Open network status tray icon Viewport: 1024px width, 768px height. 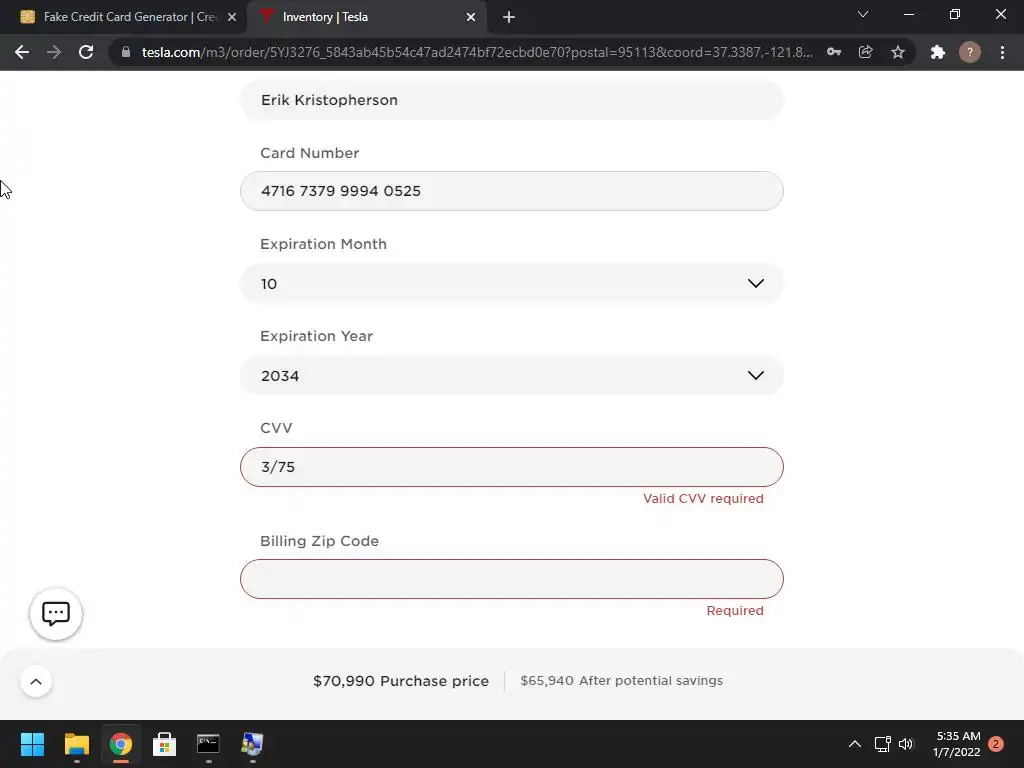coord(882,744)
